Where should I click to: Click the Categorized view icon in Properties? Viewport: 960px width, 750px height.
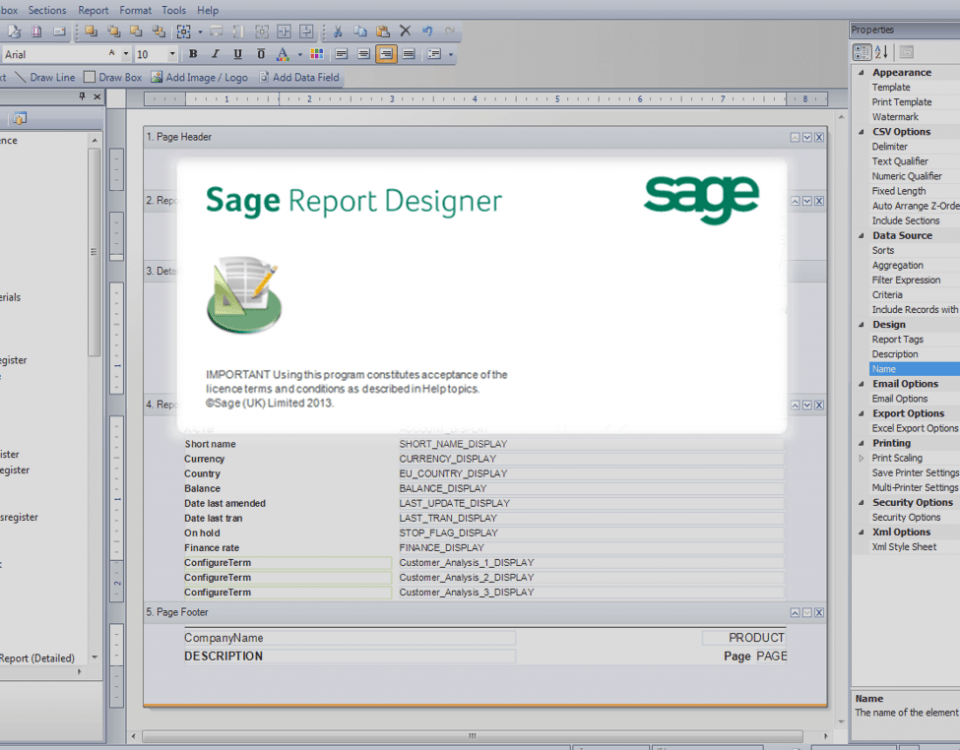click(862, 52)
